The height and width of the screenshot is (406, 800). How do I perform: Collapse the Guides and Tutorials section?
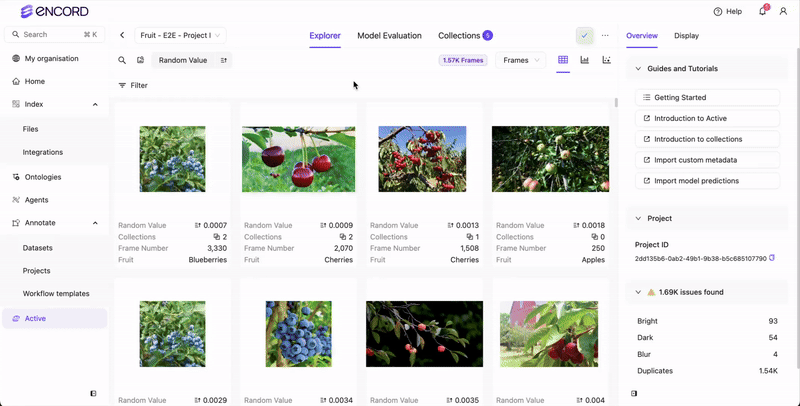point(638,68)
